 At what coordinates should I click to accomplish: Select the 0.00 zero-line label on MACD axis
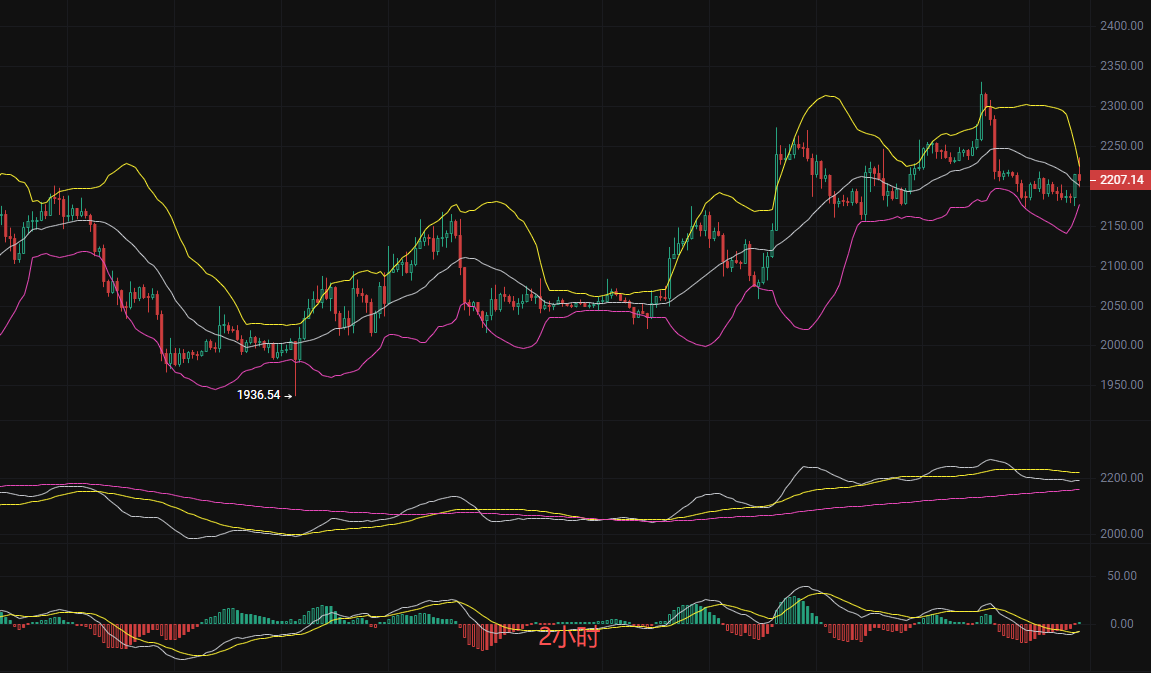coord(1123,624)
